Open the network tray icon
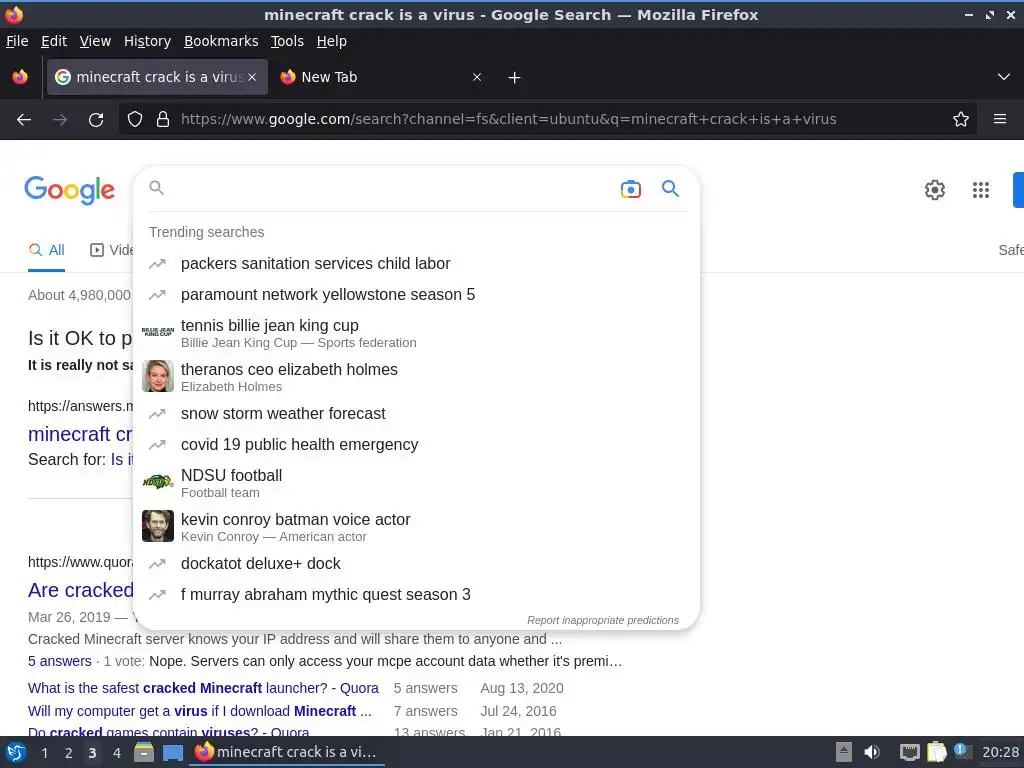This screenshot has width=1024, height=768. coord(910,752)
